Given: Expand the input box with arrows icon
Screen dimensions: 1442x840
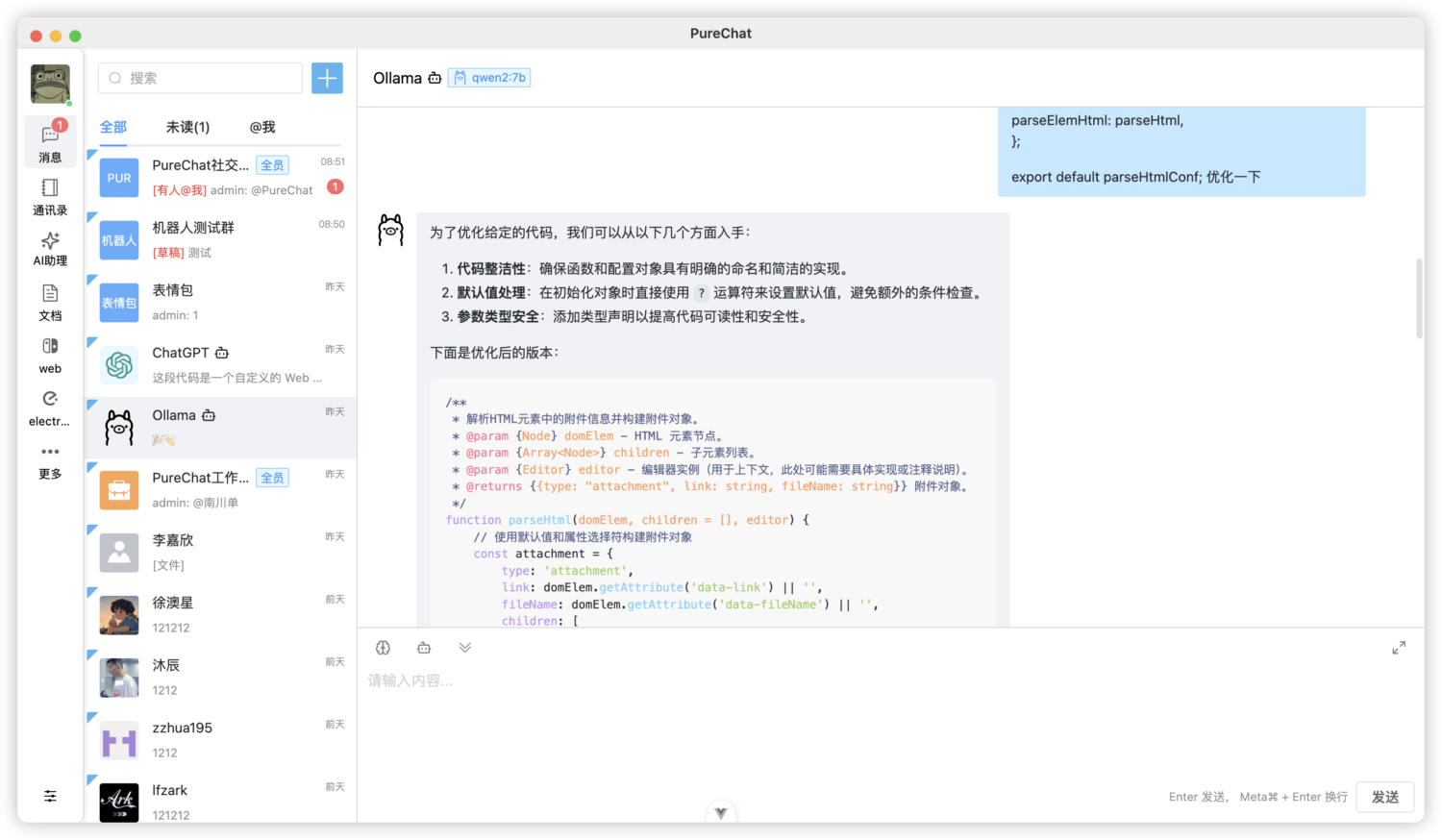Looking at the screenshot, I should tap(1399, 648).
